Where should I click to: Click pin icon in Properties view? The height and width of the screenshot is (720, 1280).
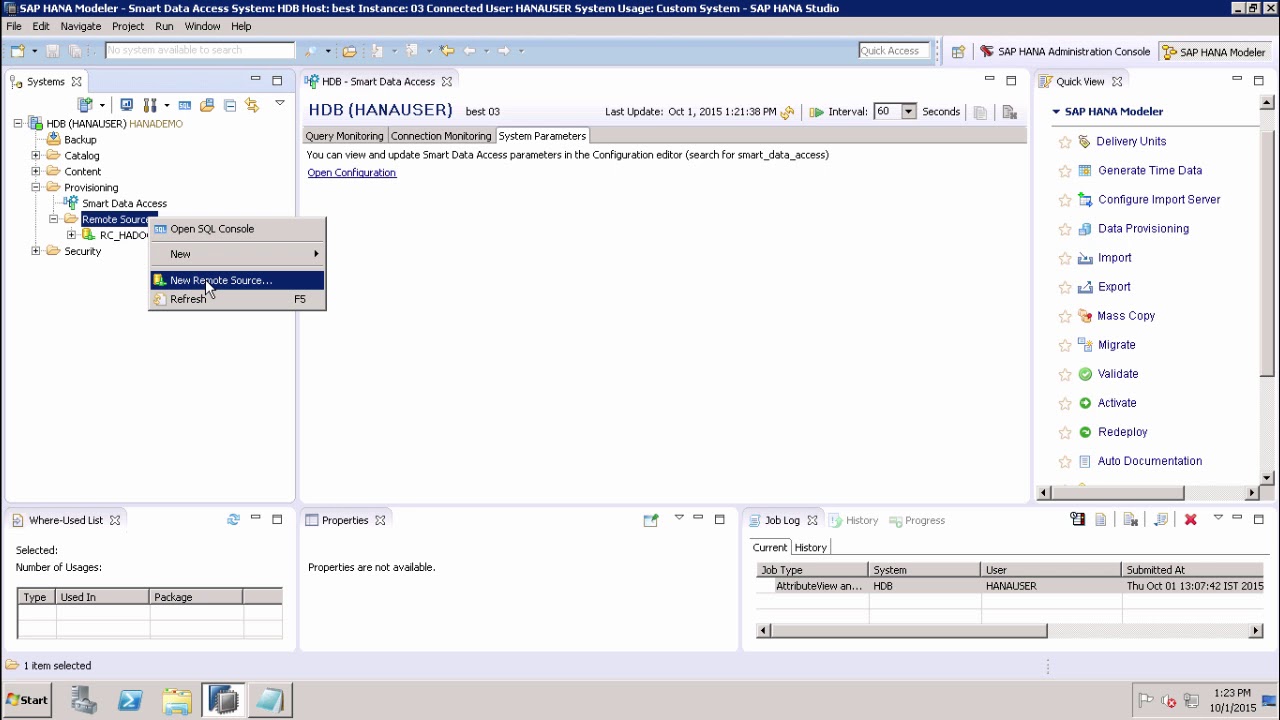tap(651, 520)
